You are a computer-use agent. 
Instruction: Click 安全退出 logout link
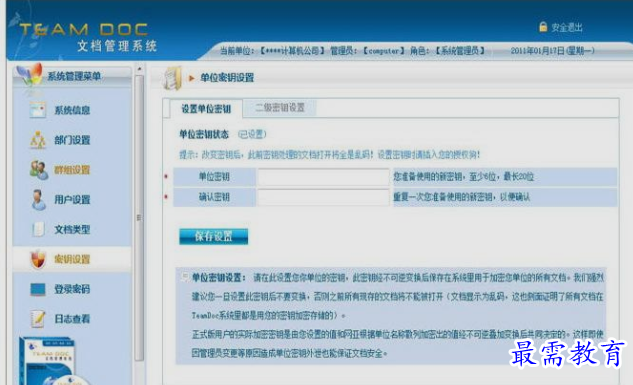(567, 27)
